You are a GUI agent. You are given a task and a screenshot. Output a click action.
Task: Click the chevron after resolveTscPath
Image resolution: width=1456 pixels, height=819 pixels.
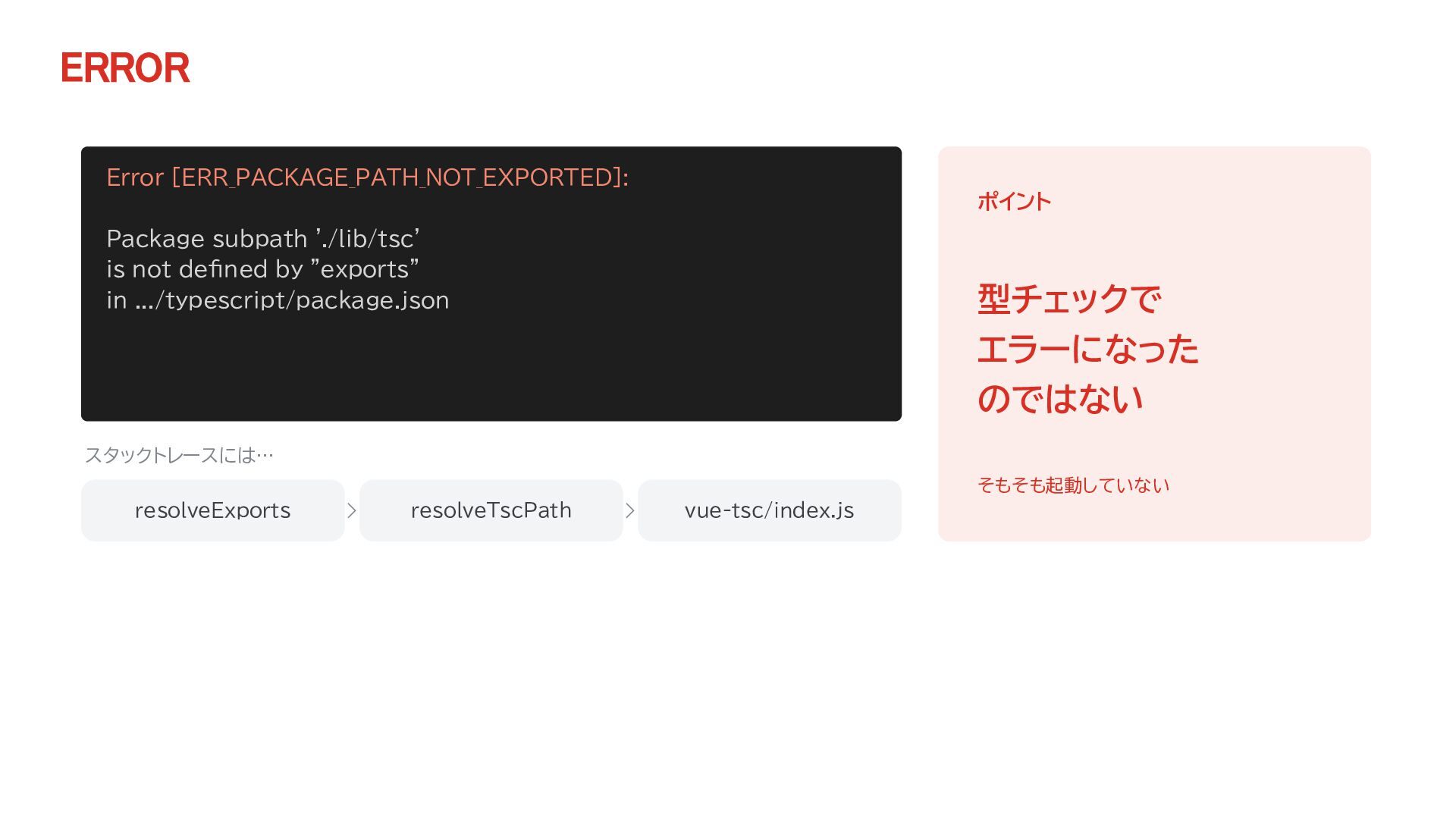pos(630,510)
